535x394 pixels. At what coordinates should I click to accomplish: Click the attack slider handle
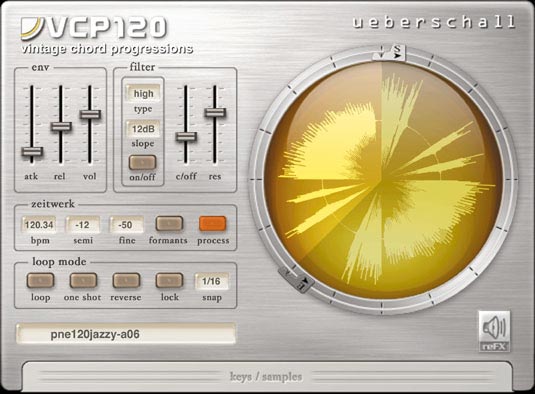32,151
